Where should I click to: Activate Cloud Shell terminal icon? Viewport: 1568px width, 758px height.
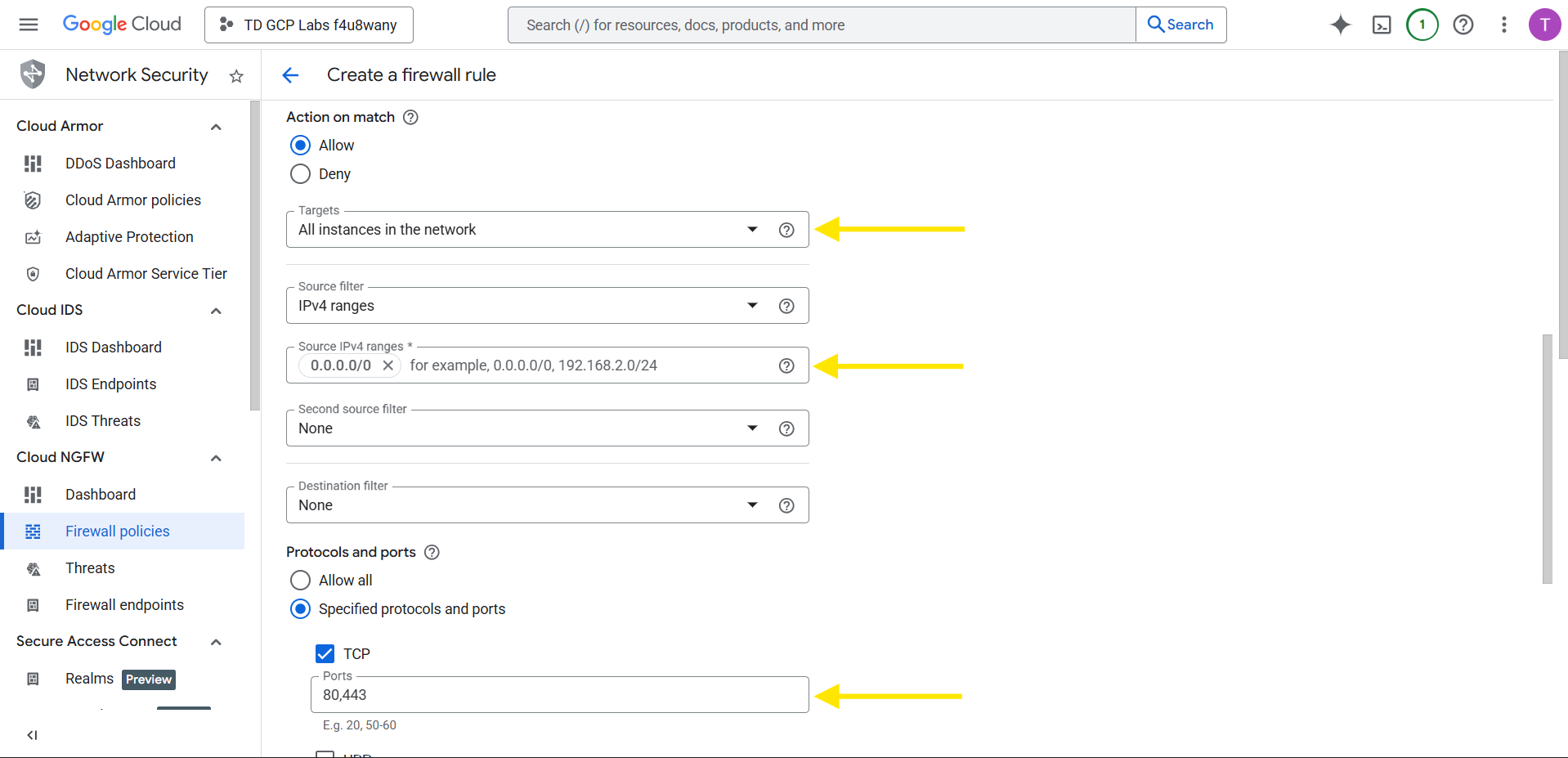coord(1381,25)
